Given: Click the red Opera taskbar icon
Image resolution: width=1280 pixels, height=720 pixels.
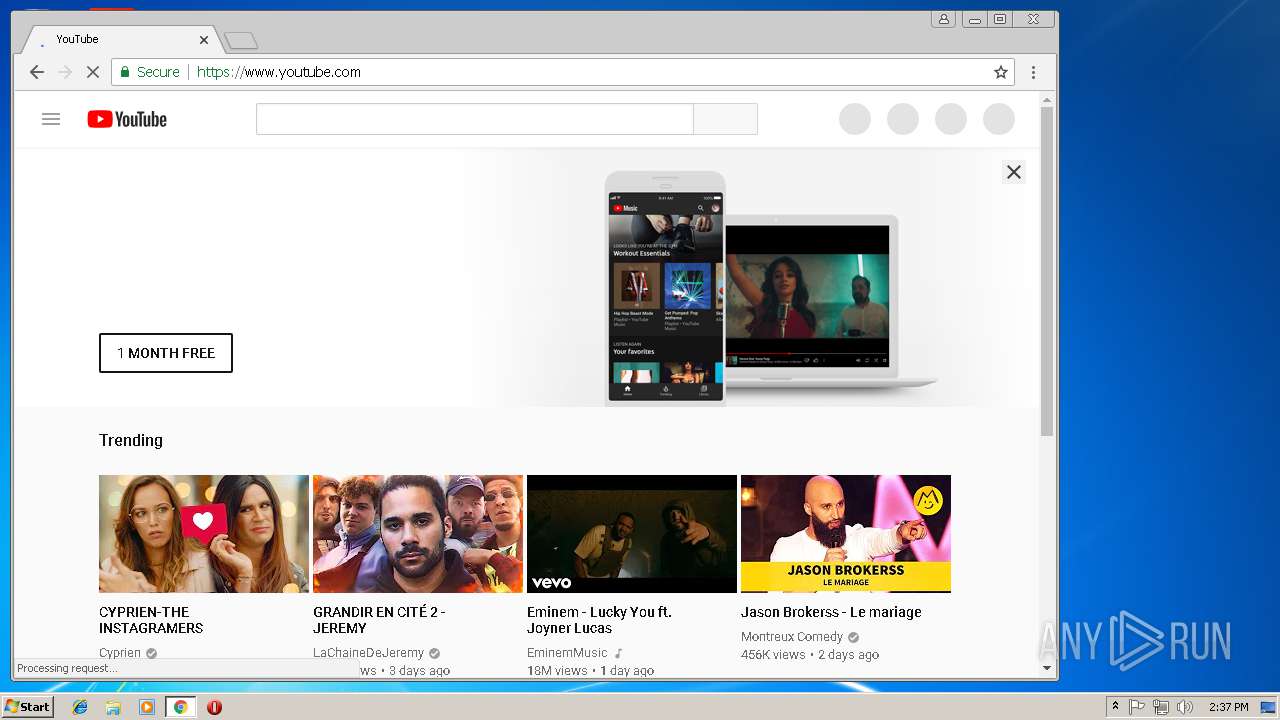Looking at the screenshot, I should (214, 707).
